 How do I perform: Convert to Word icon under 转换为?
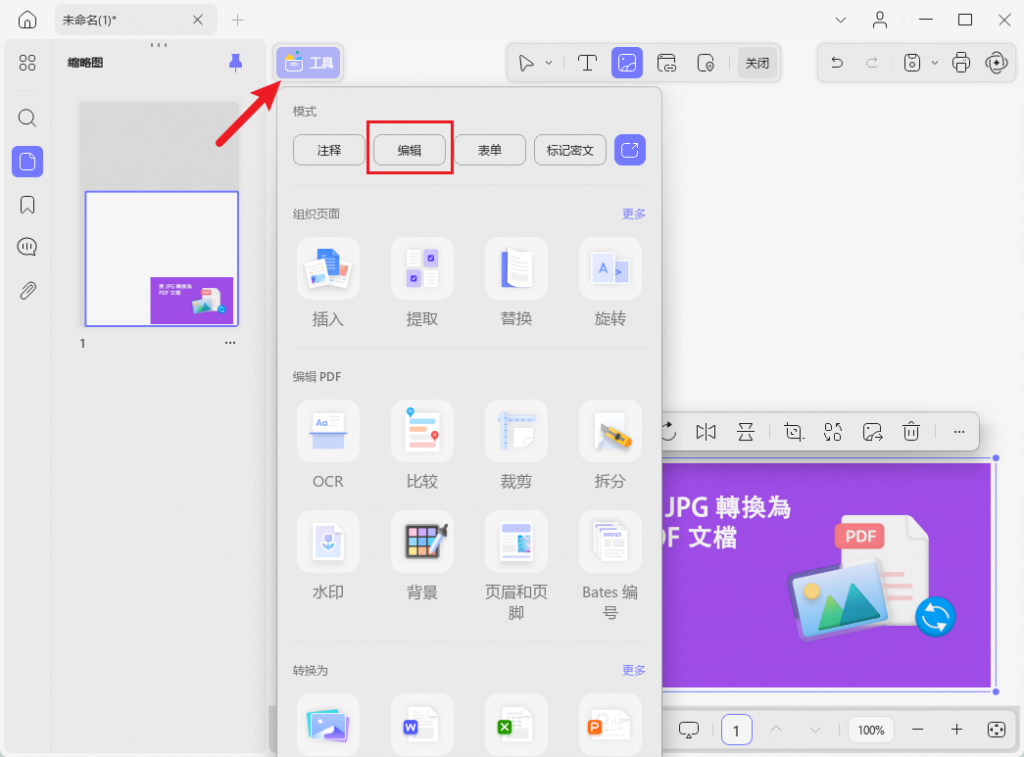pos(422,724)
